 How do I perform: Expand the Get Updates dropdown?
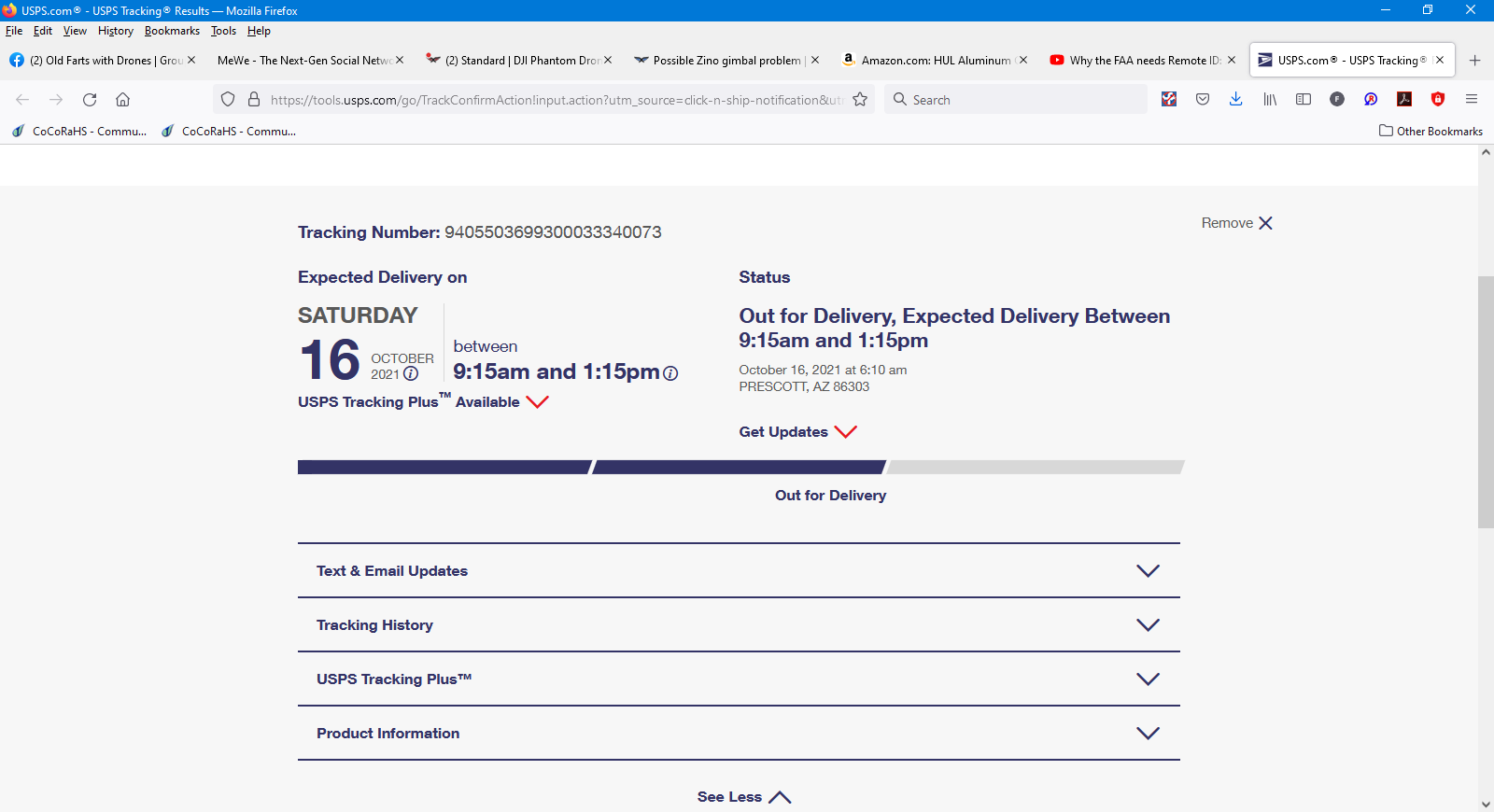click(798, 432)
